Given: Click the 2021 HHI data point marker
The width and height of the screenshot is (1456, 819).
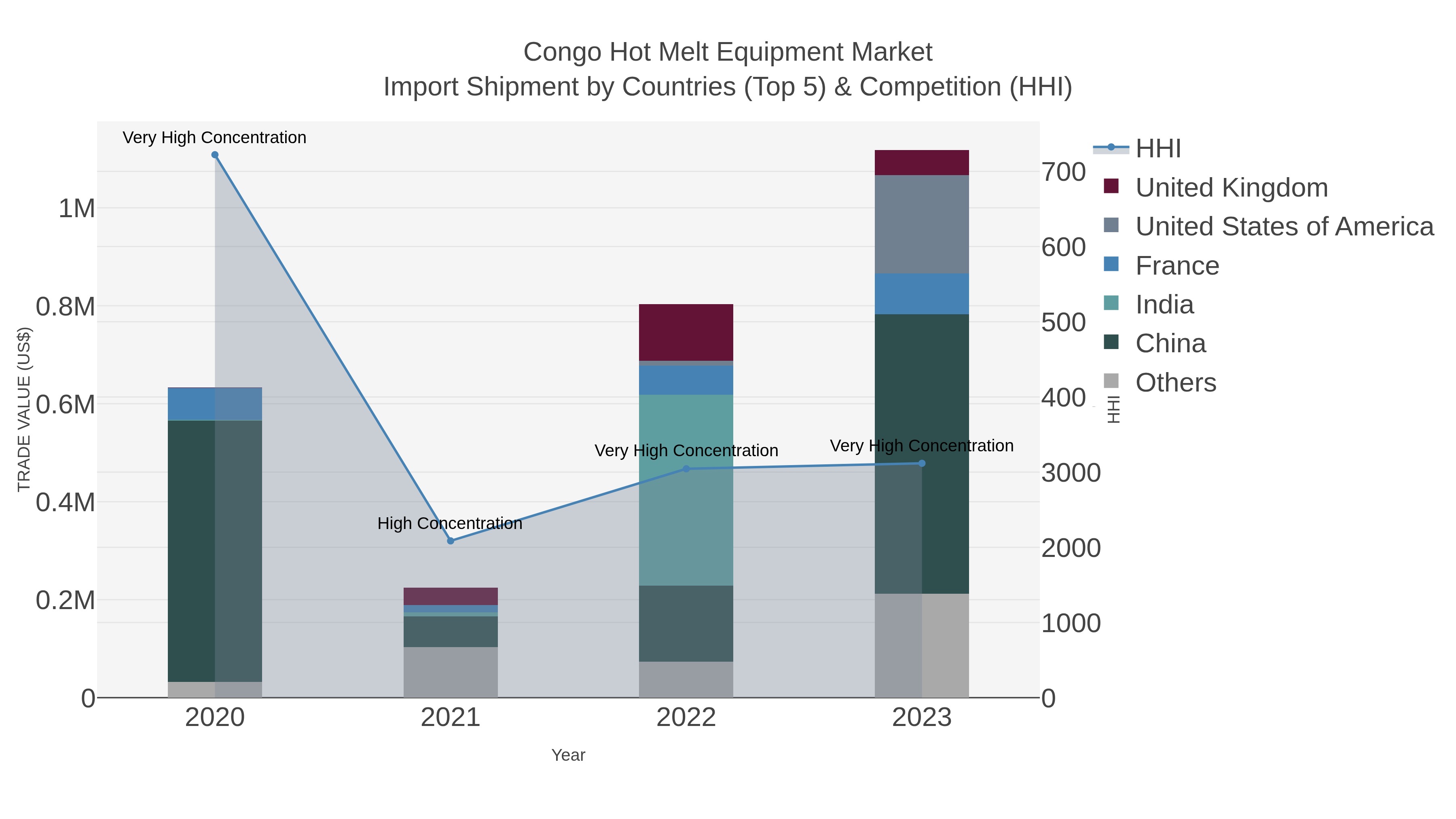Looking at the screenshot, I should point(451,541).
